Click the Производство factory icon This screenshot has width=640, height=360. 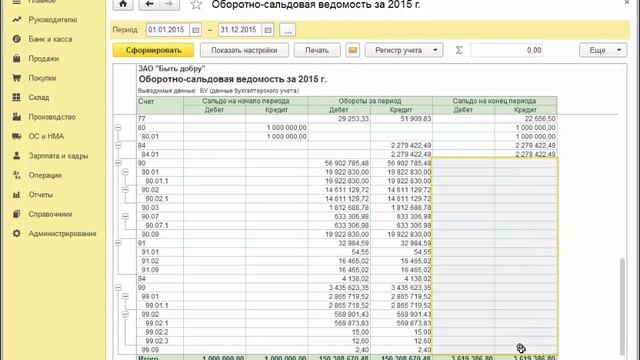point(16,117)
